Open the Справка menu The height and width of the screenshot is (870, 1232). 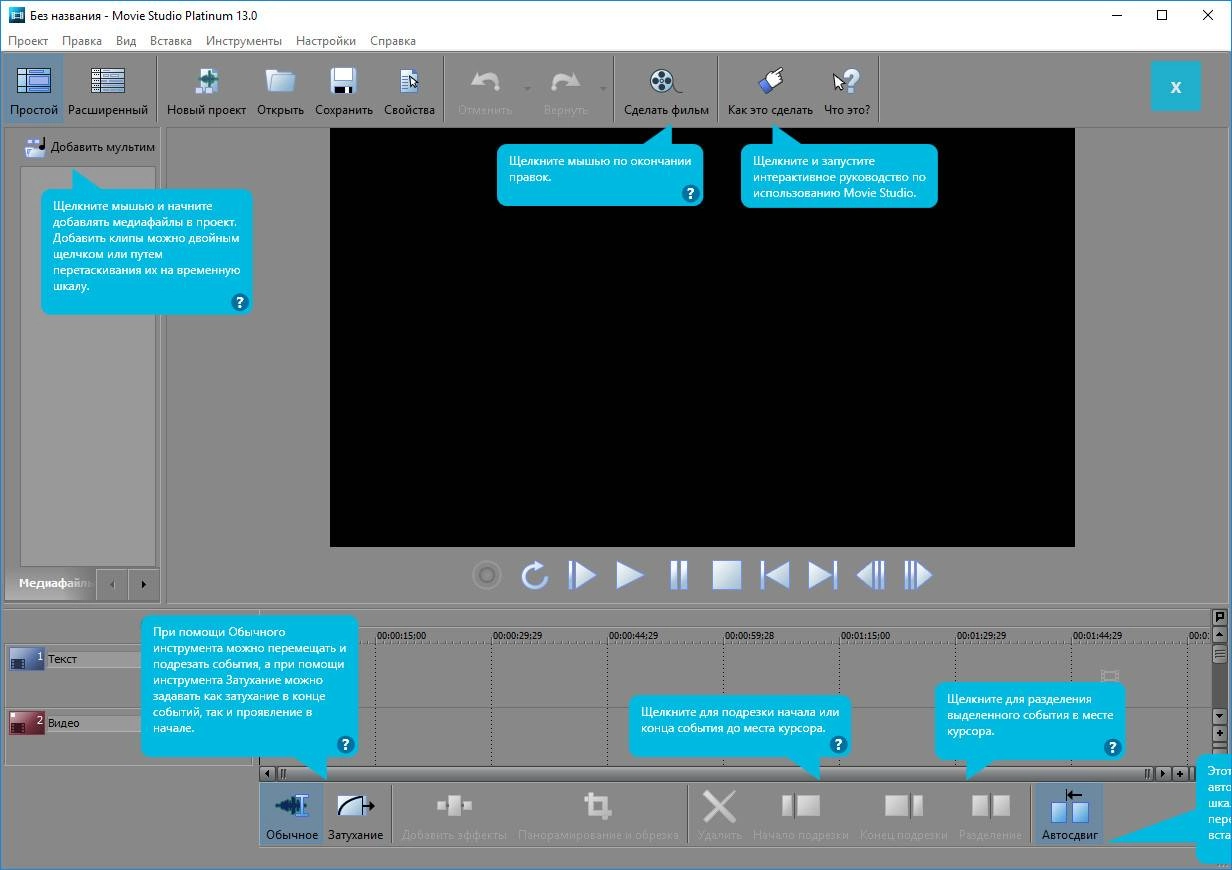(x=393, y=41)
